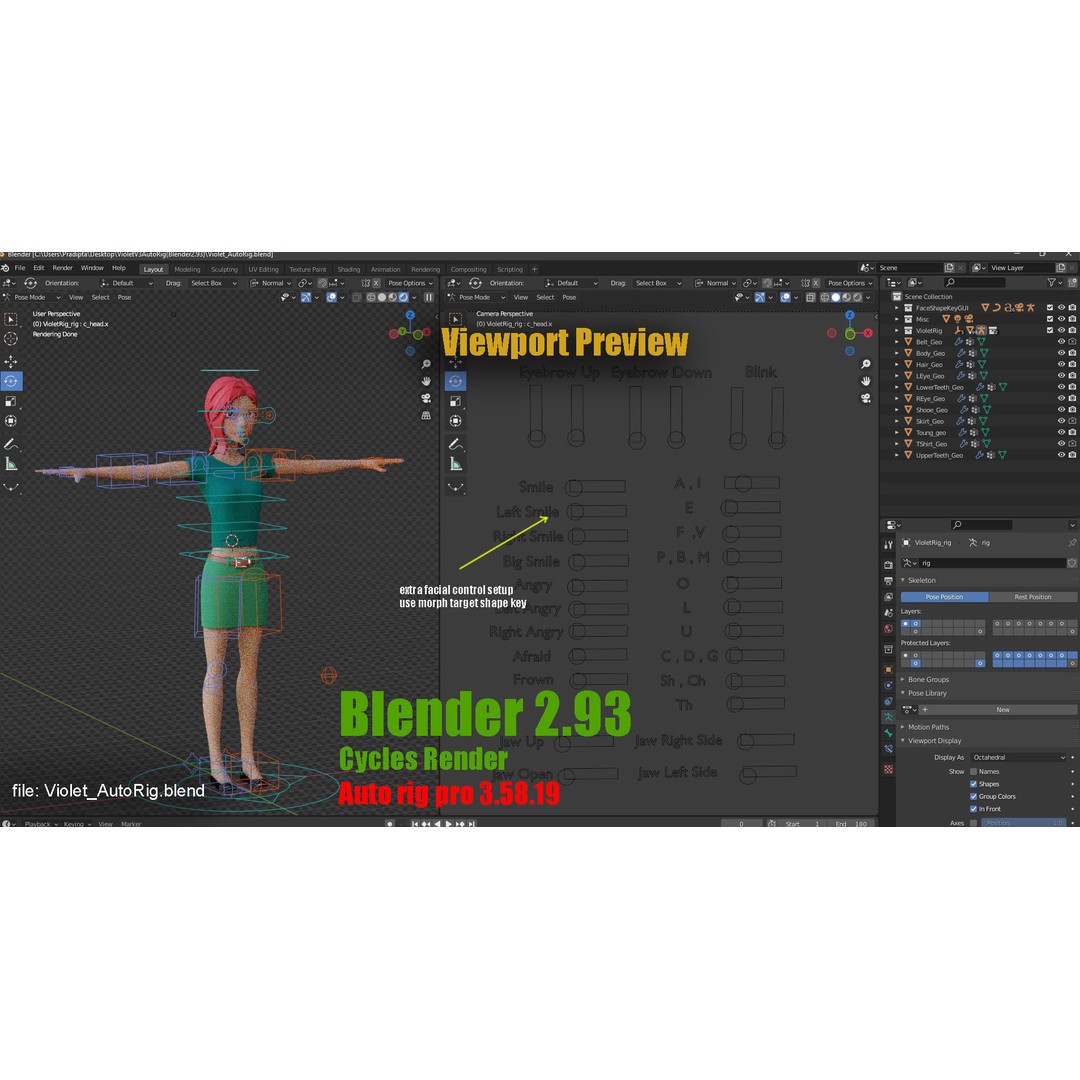This screenshot has height=1080, width=1080.
Task: Open the World properties tab
Action: pyautogui.click(x=889, y=629)
